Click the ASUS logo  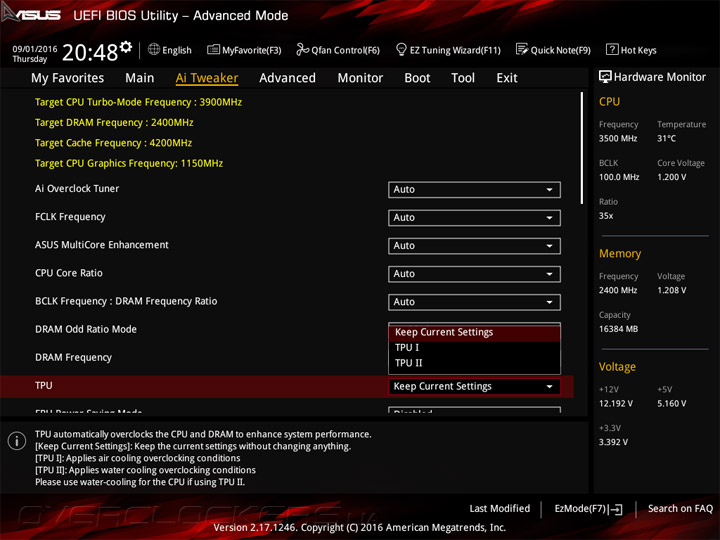pyautogui.click(x=31, y=14)
